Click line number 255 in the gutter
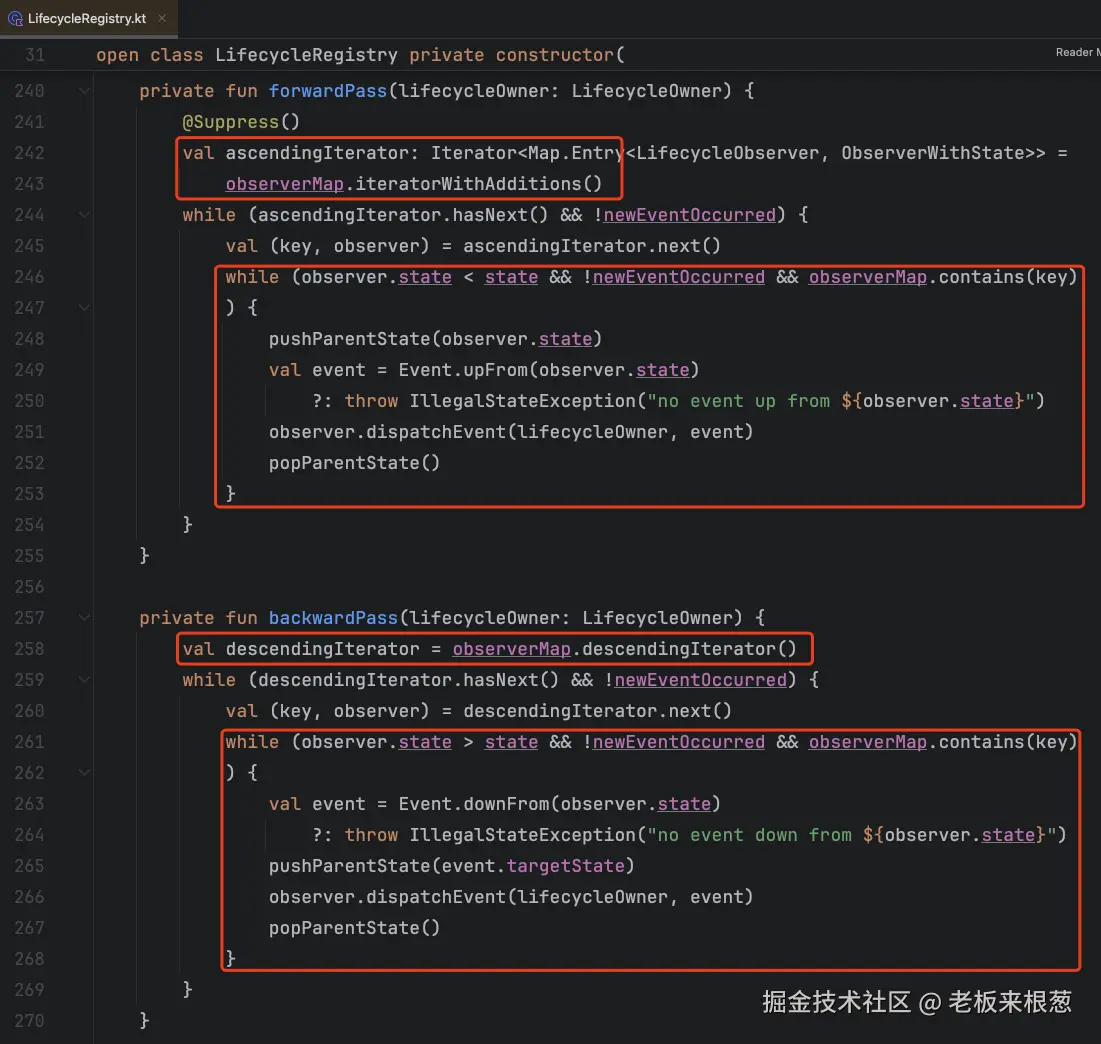Screen dimensions: 1101x1044 point(29,555)
